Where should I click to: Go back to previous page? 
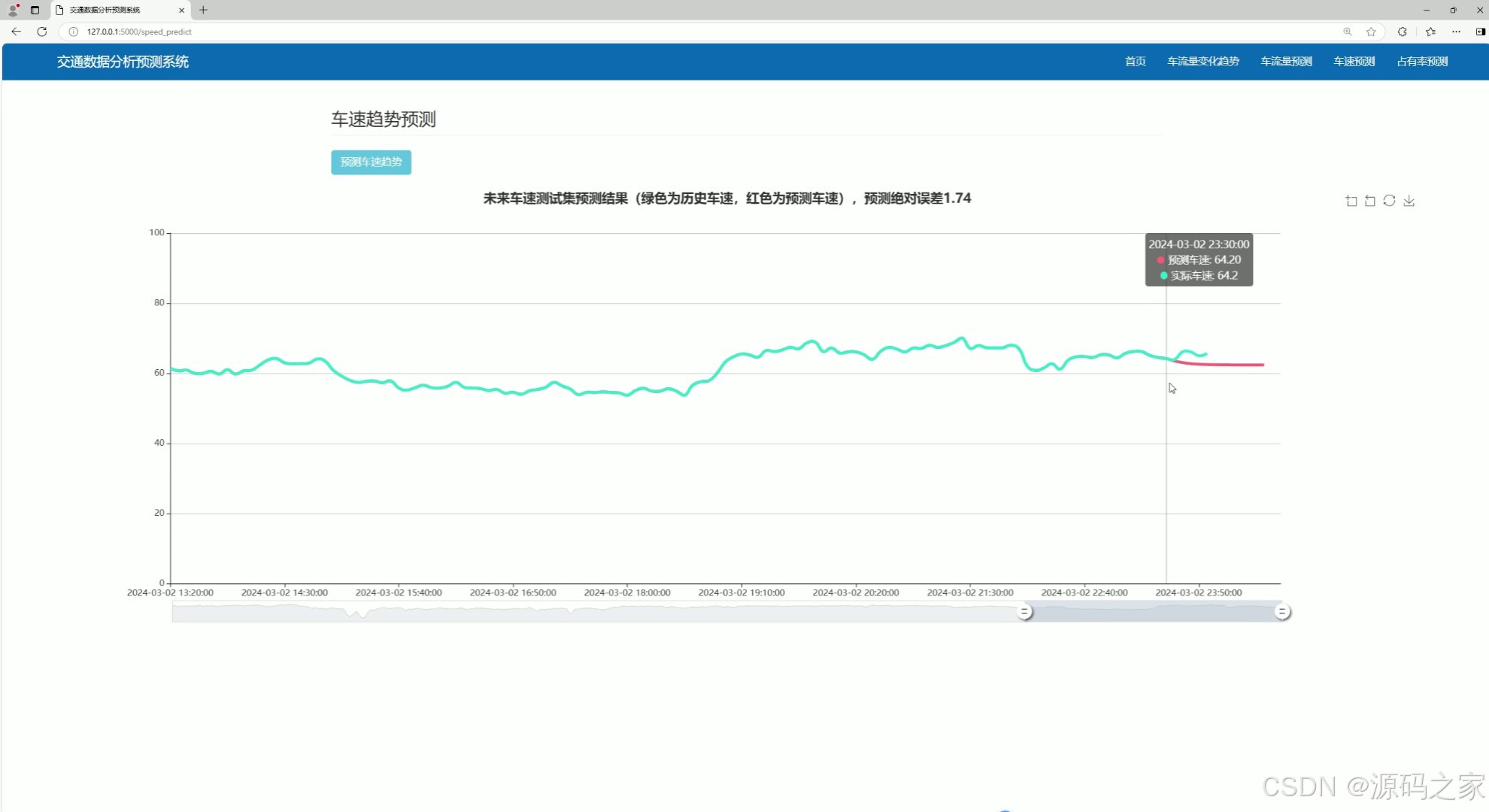coord(16,32)
